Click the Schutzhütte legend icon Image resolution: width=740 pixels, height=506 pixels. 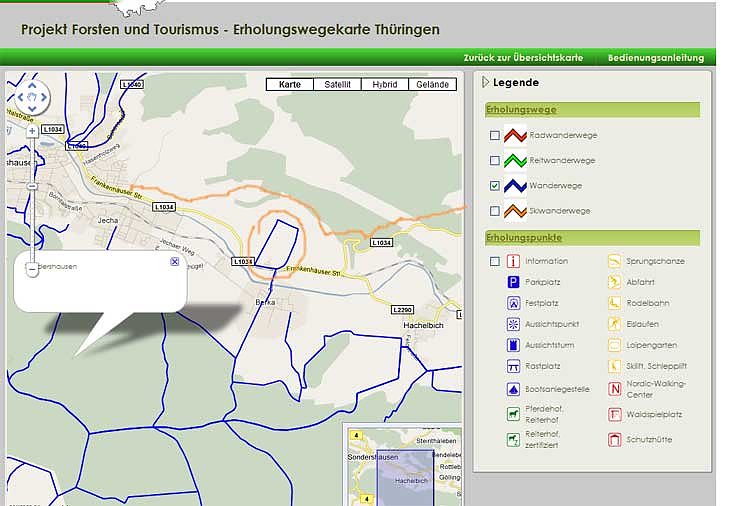click(615, 439)
